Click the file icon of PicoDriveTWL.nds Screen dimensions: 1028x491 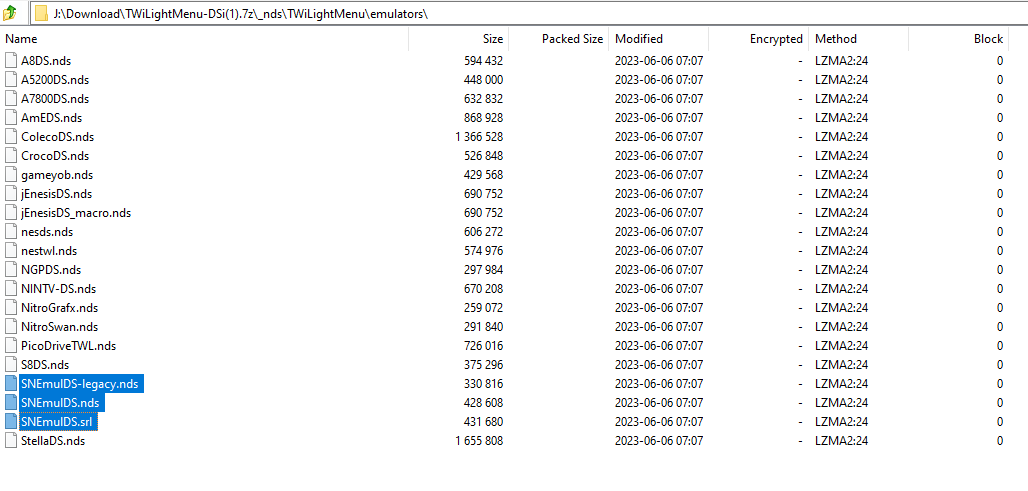click(x=10, y=346)
